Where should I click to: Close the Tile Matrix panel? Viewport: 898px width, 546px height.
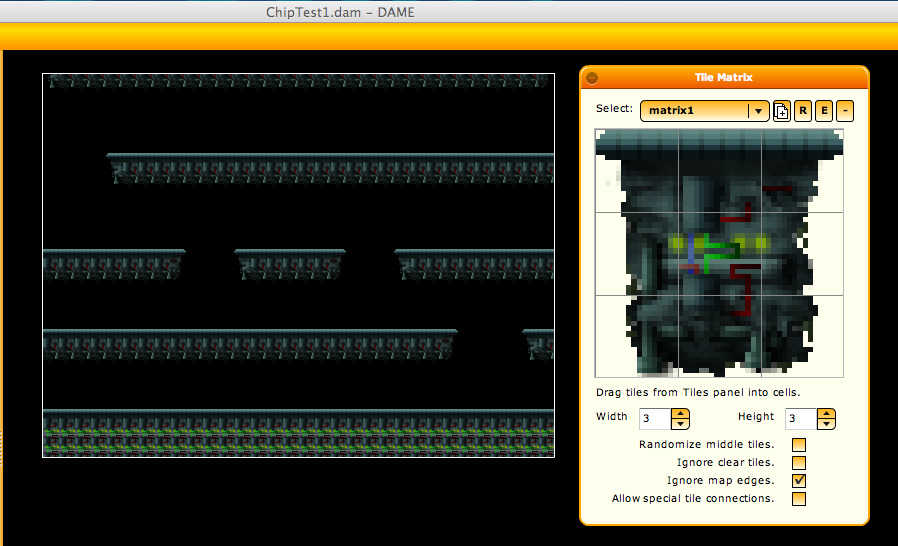[x=592, y=78]
